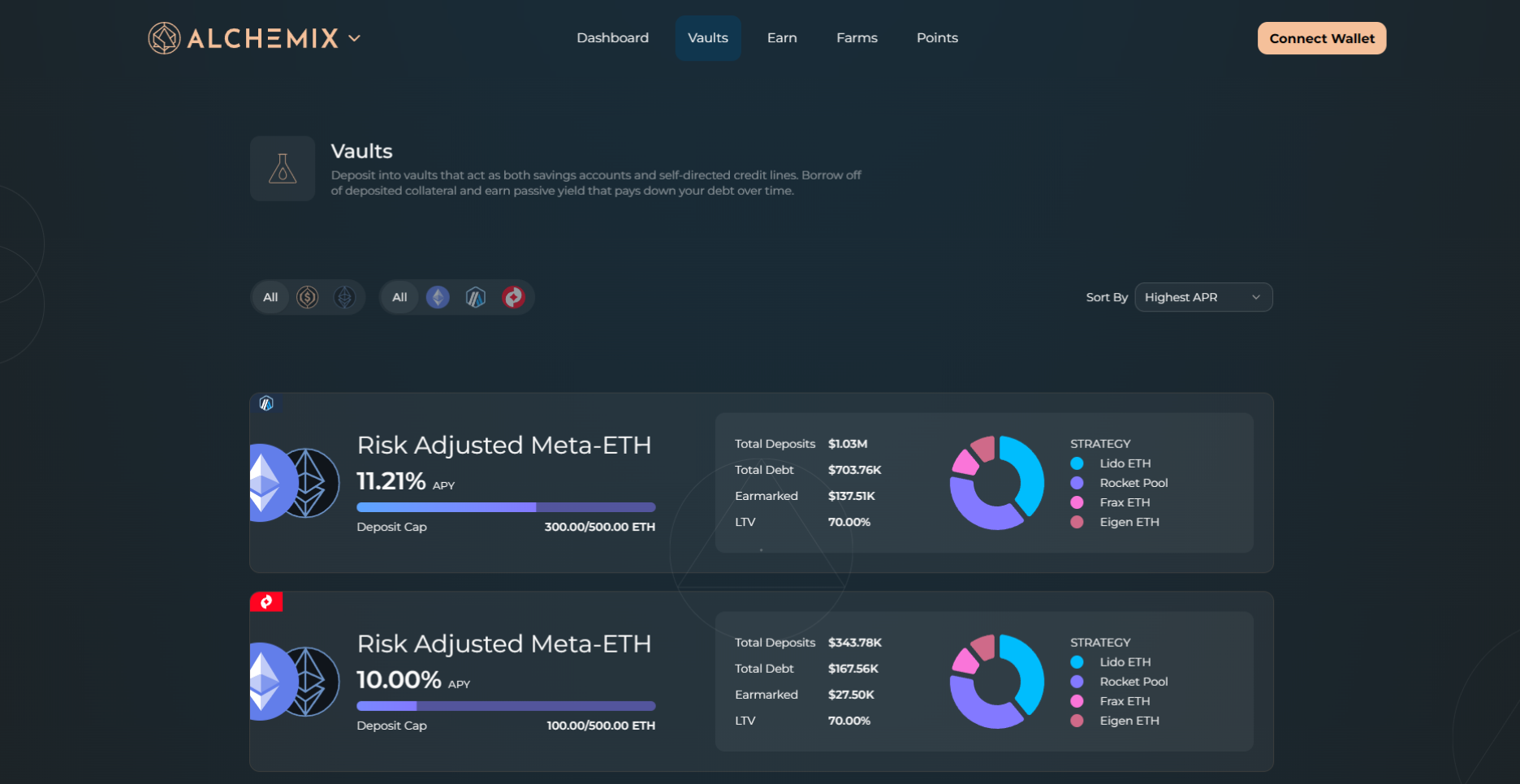Click the flask icon beside Vaults heading
This screenshot has height=784, width=1520.
[283, 169]
